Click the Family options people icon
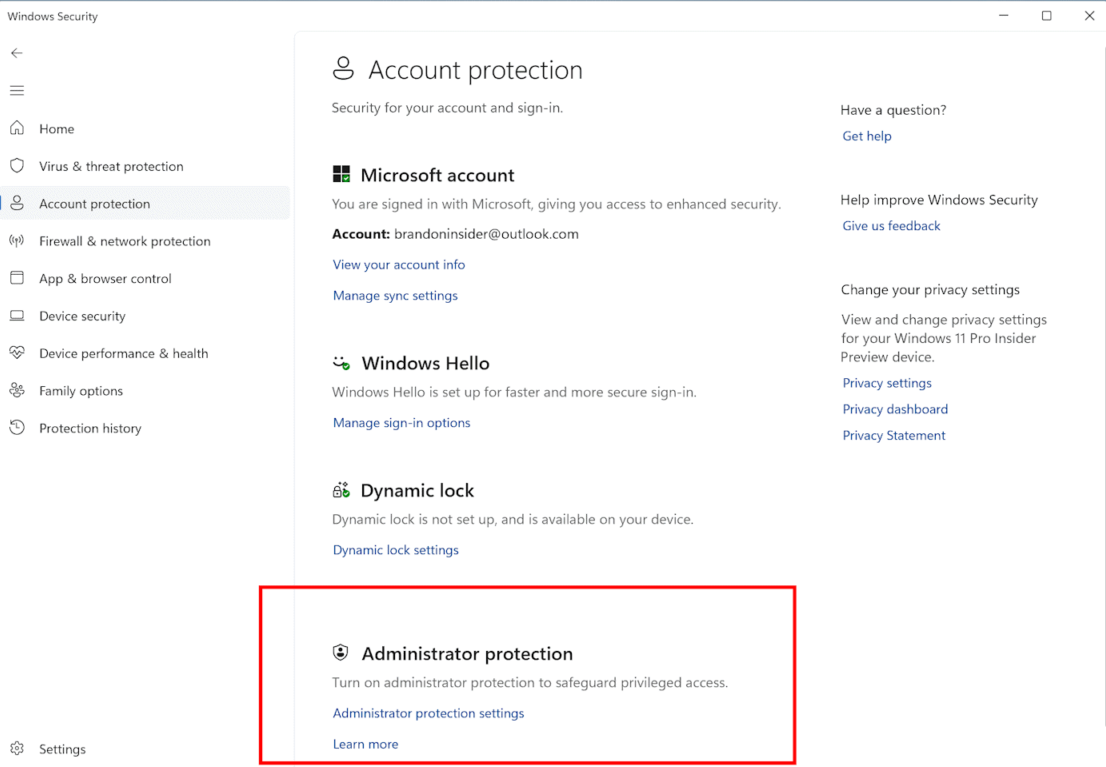The height and width of the screenshot is (767, 1106). pyautogui.click(x=17, y=391)
